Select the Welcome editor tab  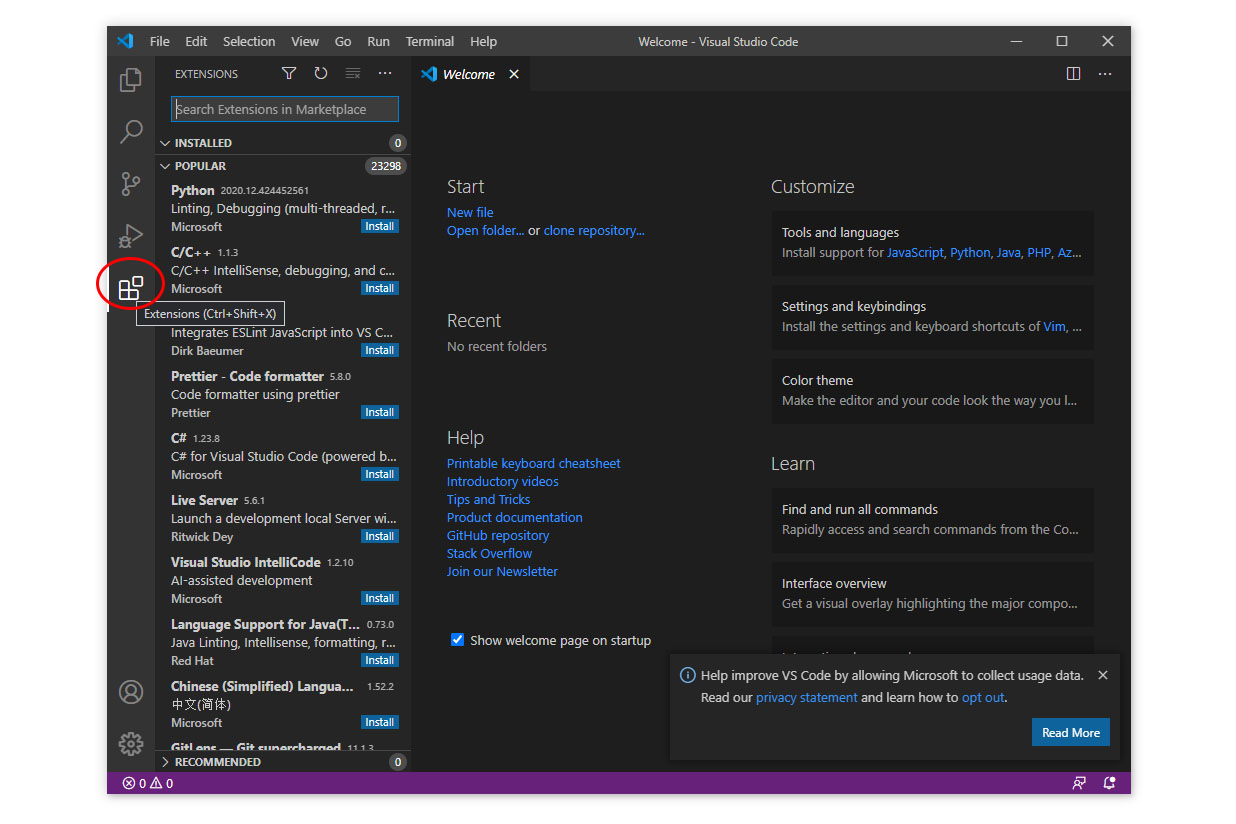[x=470, y=74]
